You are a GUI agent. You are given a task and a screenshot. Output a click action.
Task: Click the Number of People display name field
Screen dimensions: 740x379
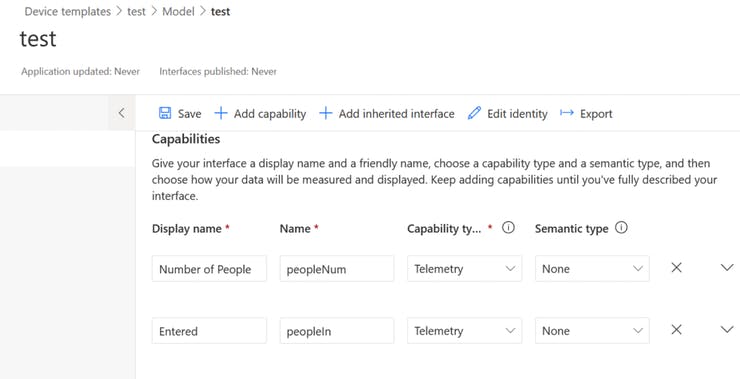point(209,269)
